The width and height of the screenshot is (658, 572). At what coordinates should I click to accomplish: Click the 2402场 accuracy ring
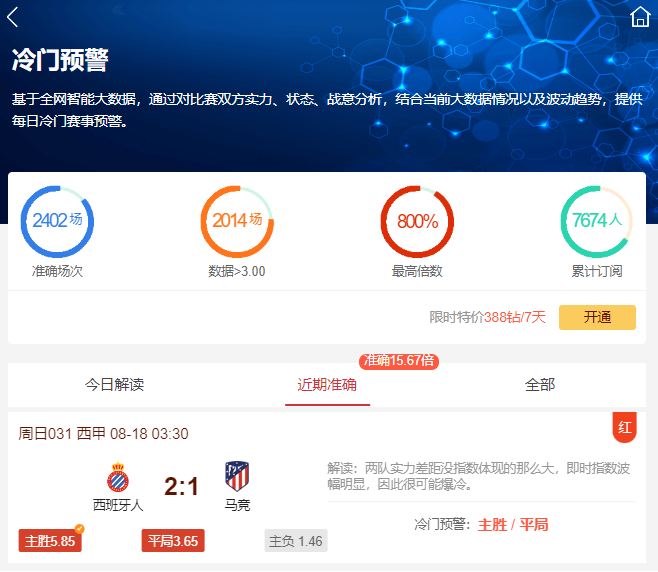[x=57, y=221]
